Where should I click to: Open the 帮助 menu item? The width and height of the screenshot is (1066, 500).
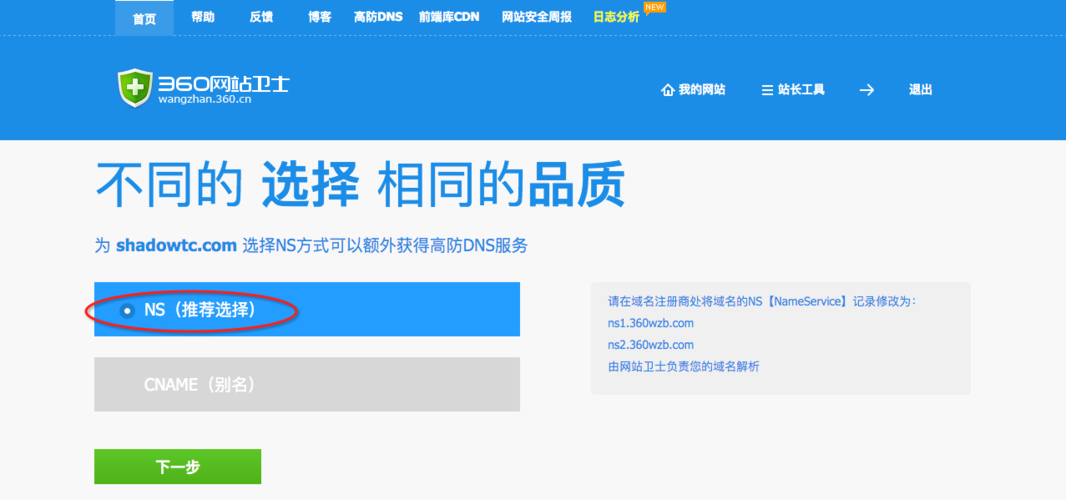203,18
